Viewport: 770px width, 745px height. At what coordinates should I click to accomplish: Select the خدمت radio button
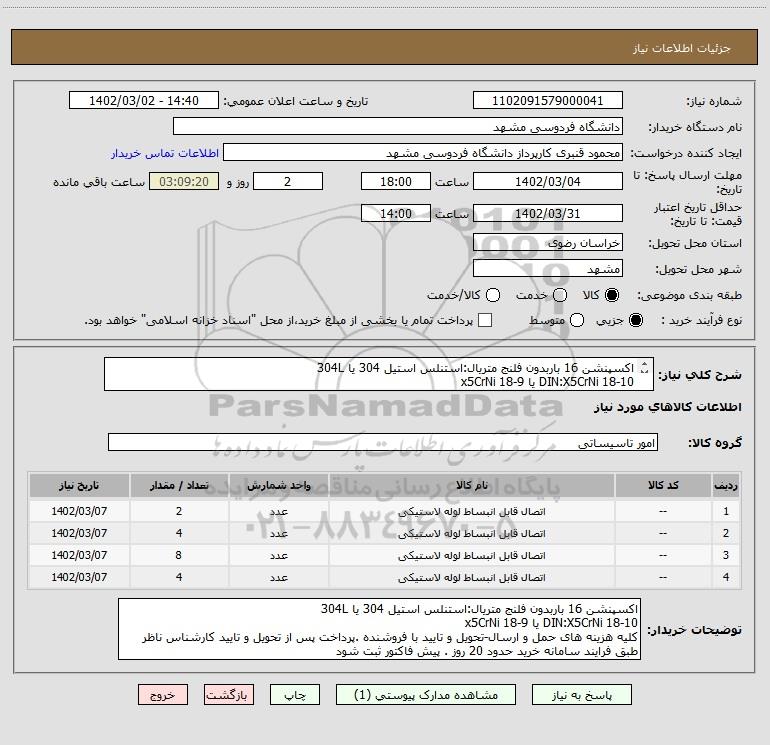coord(560,295)
